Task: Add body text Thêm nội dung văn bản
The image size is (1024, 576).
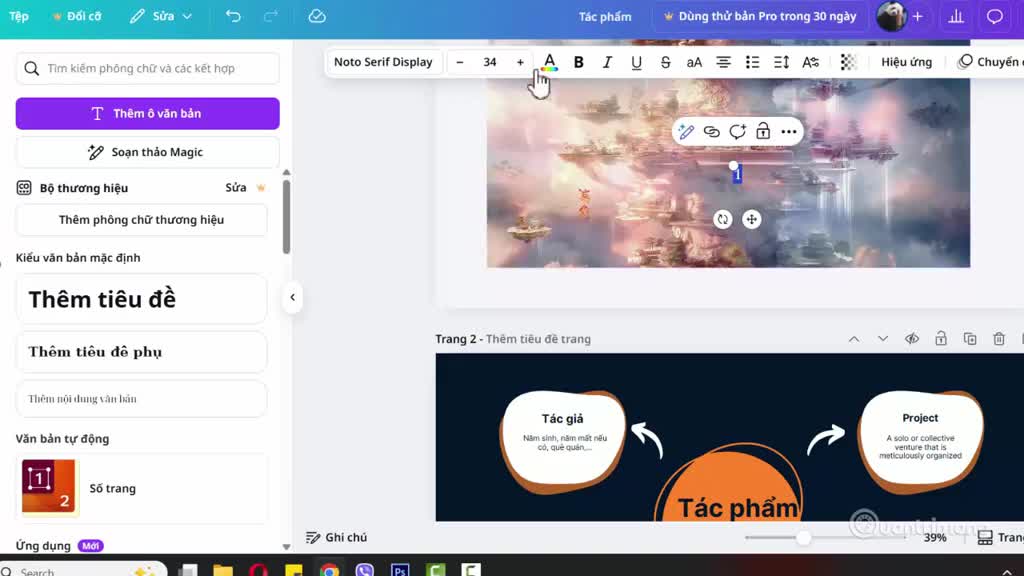Action: click(142, 399)
